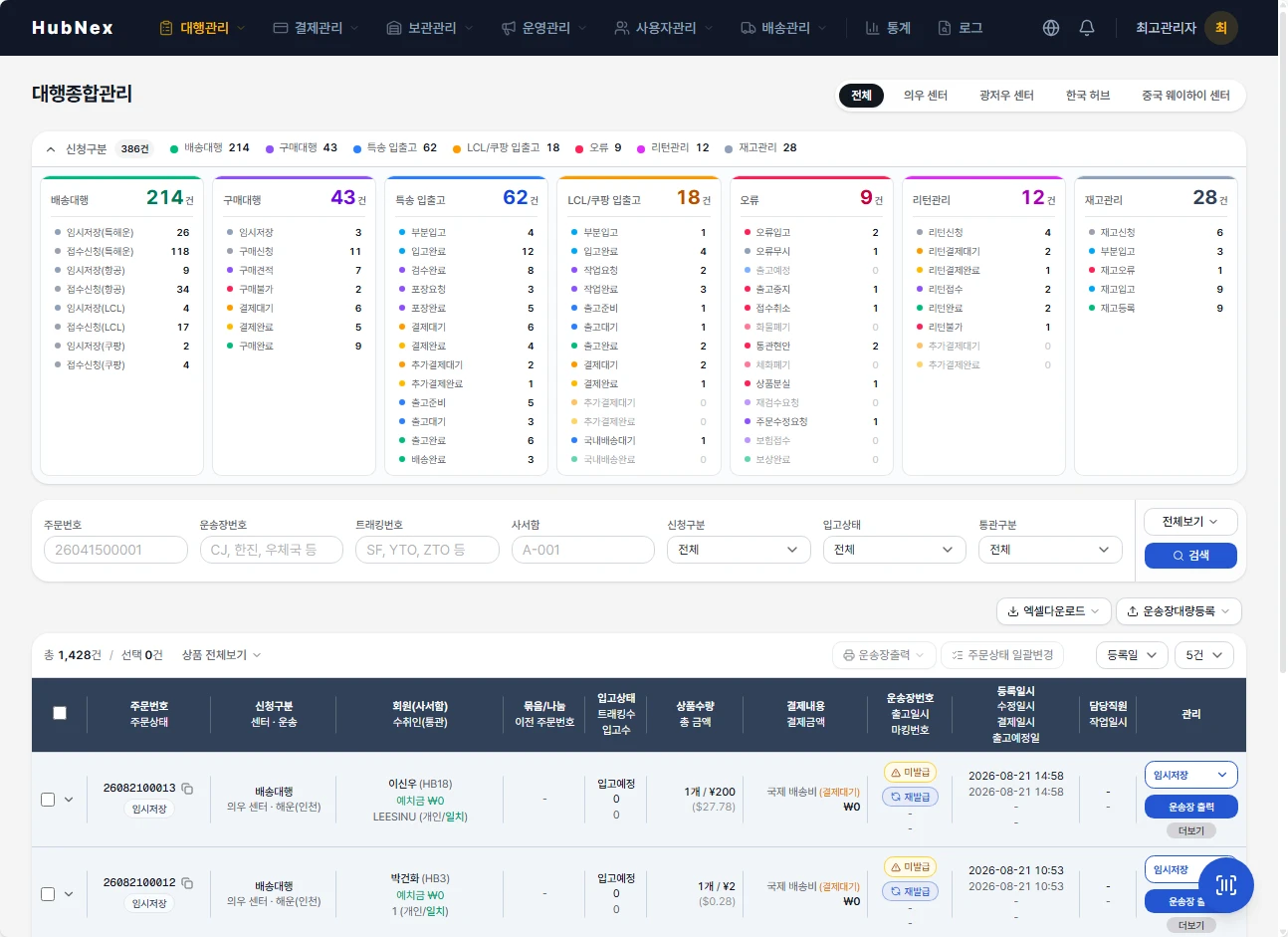
Task: Click 더보기 for order 26082100013
Action: click(1190, 830)
